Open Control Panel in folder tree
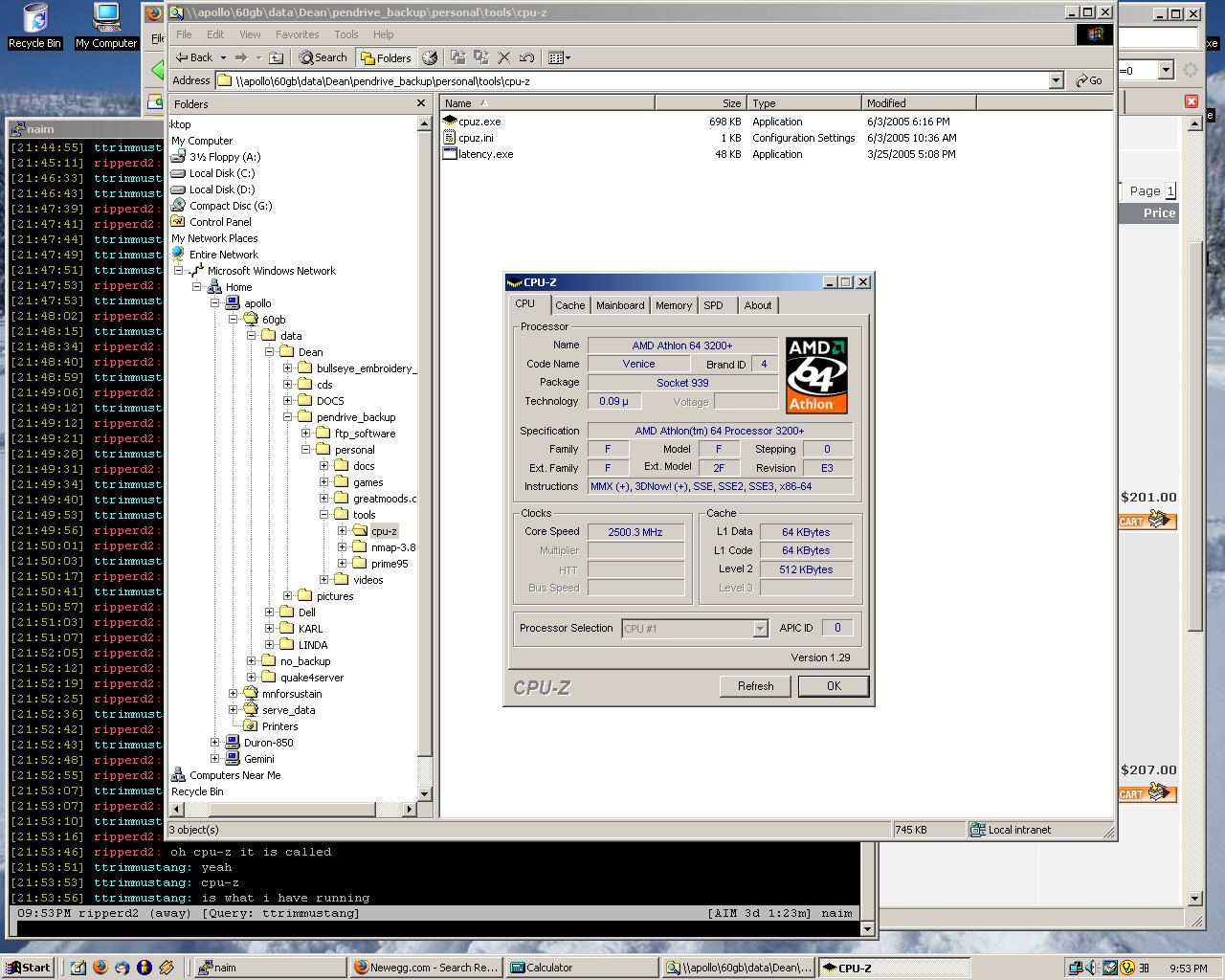Viewport: 1225px width, 980px height. coord(220,222)
